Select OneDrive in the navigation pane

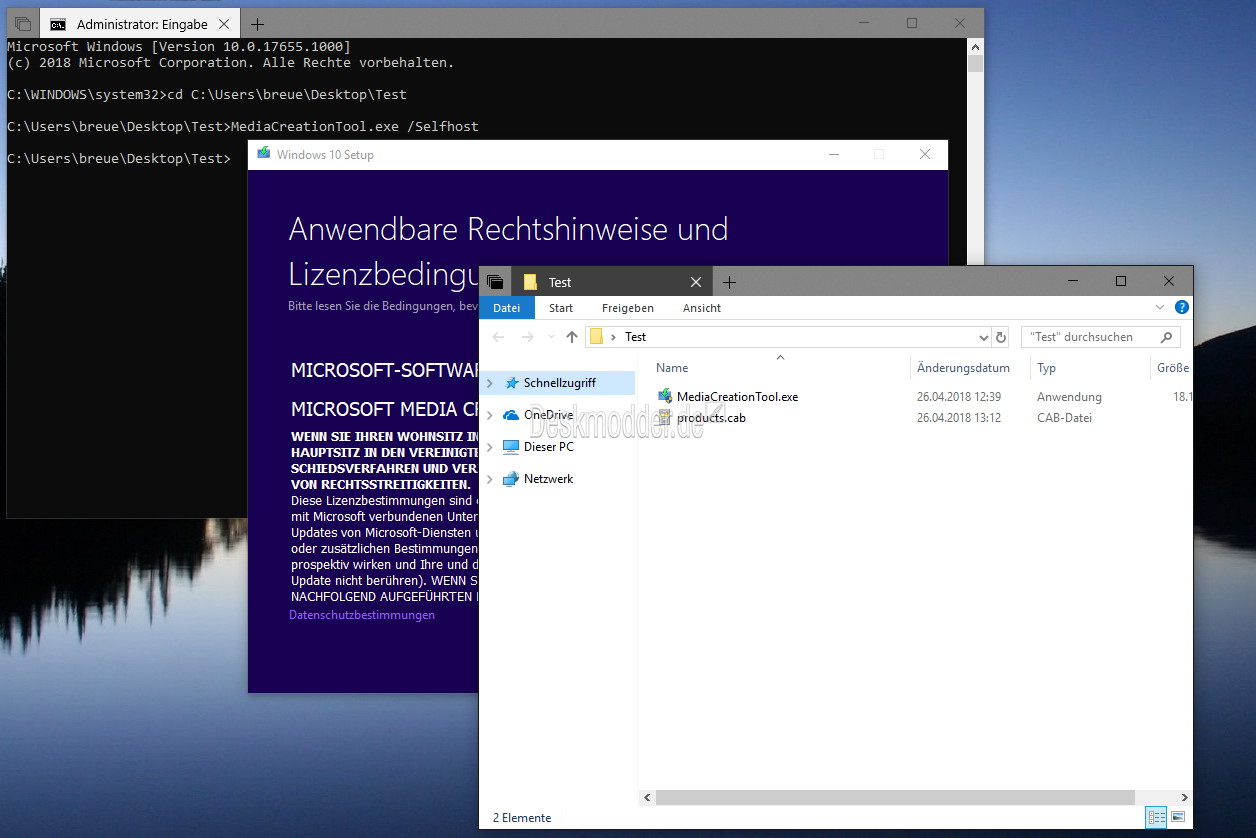(x=549, y=415)
